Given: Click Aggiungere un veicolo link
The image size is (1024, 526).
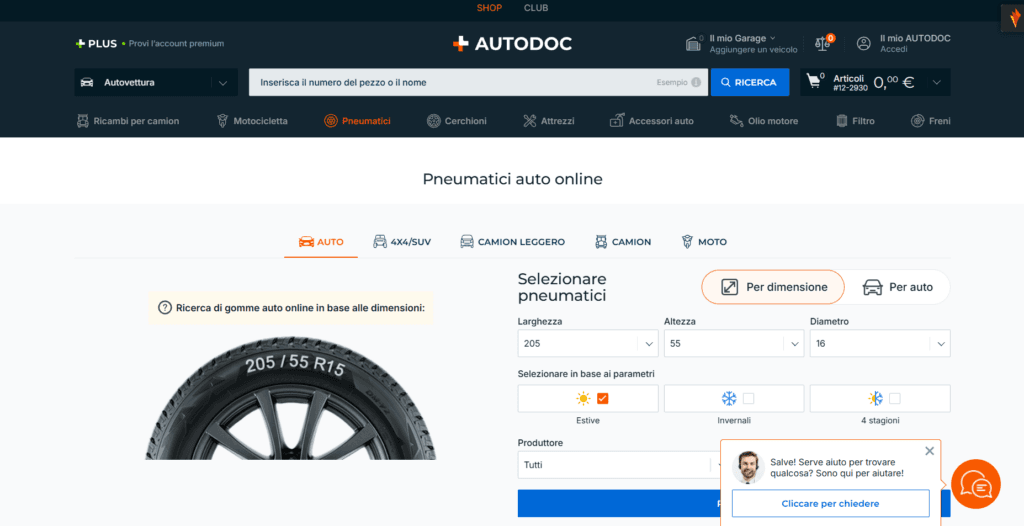Looking at the screenshot, I should click(x=753, y=50).
